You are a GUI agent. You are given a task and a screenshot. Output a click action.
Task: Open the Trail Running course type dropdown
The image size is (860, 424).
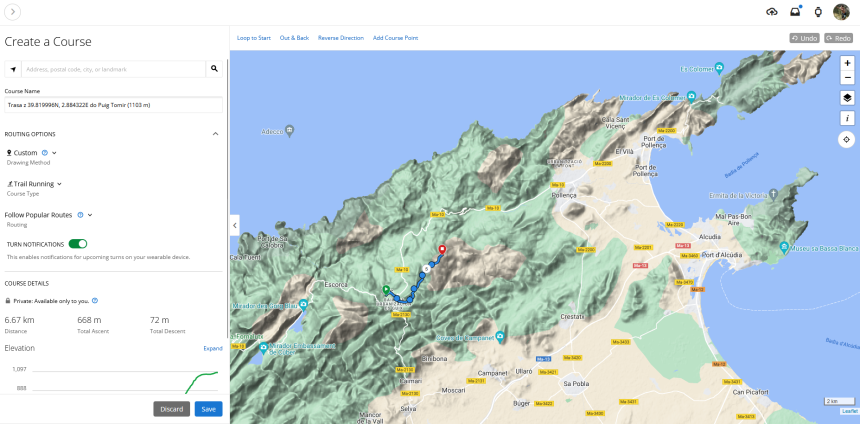[x=59, y=184]
